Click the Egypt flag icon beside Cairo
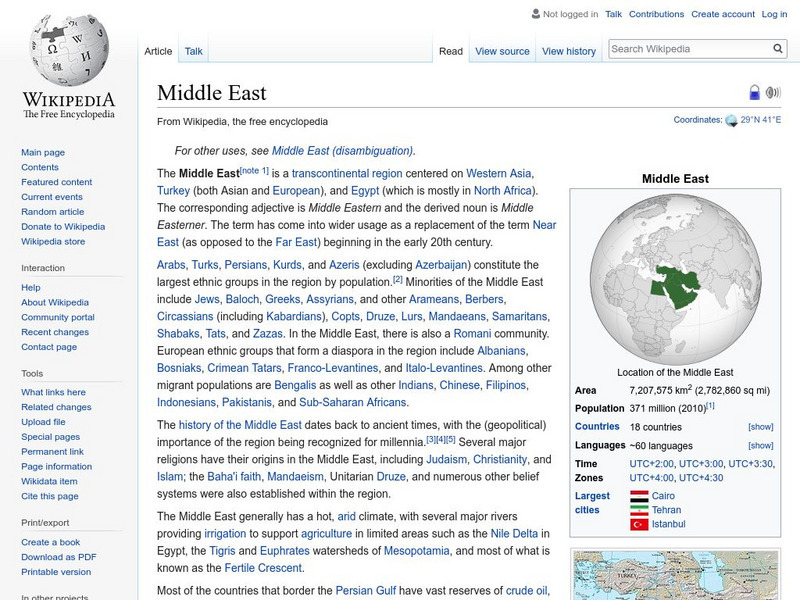 coord(639,496)
